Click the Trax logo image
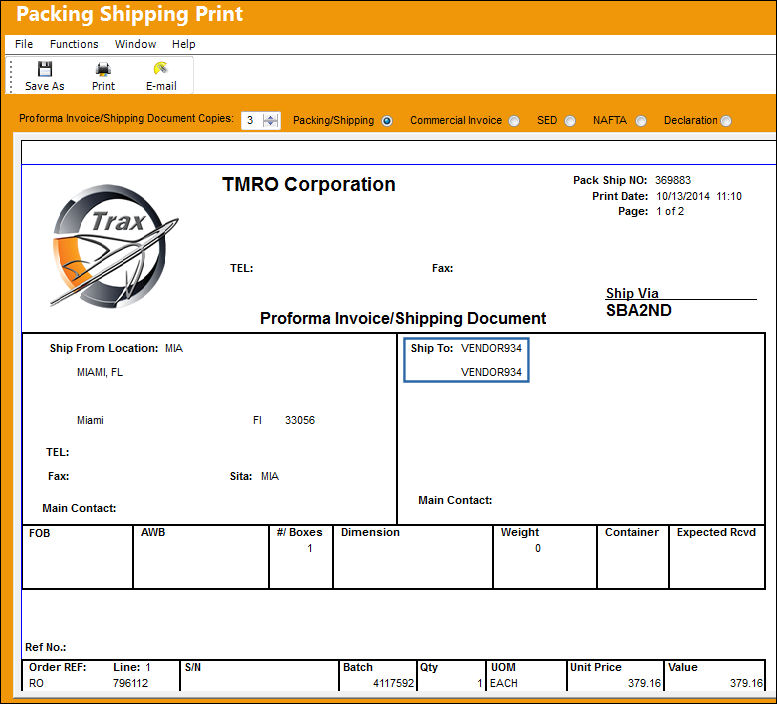777x704 pixels. [x=113, y=246]
